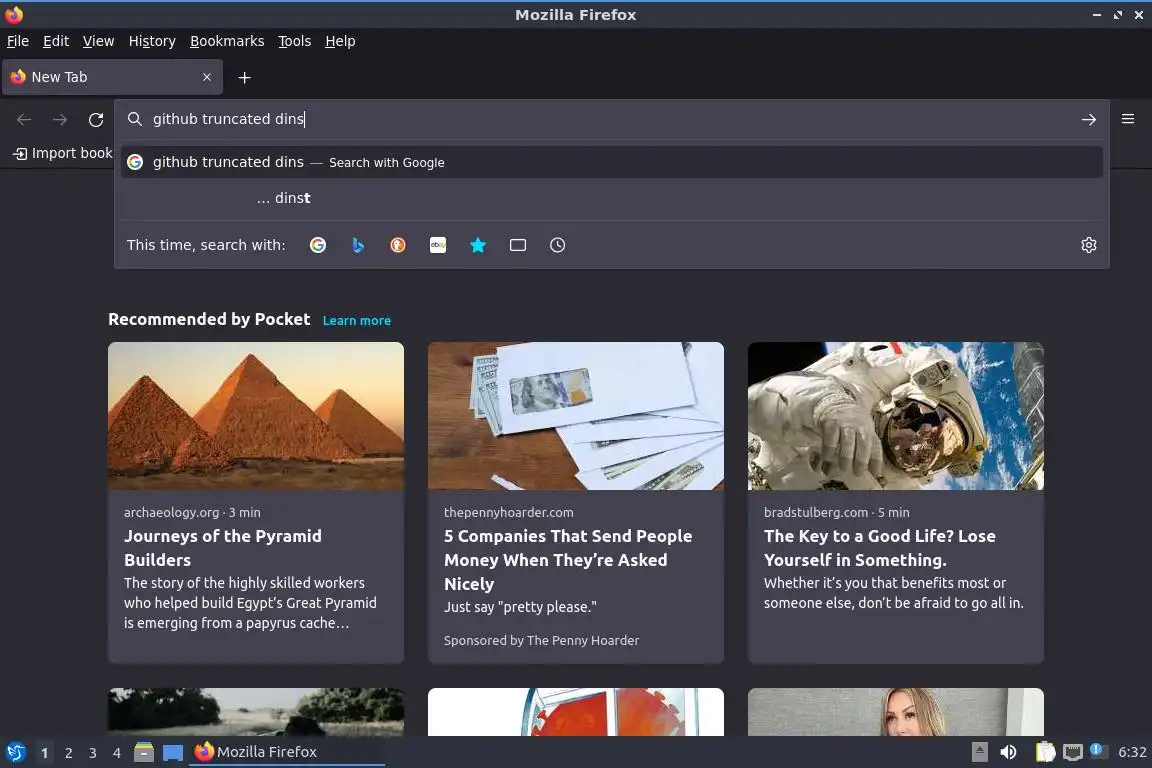The height and width of the screenshot is (768, 1152).
Task: Close the New Tab tab
Action: point(207,77)
